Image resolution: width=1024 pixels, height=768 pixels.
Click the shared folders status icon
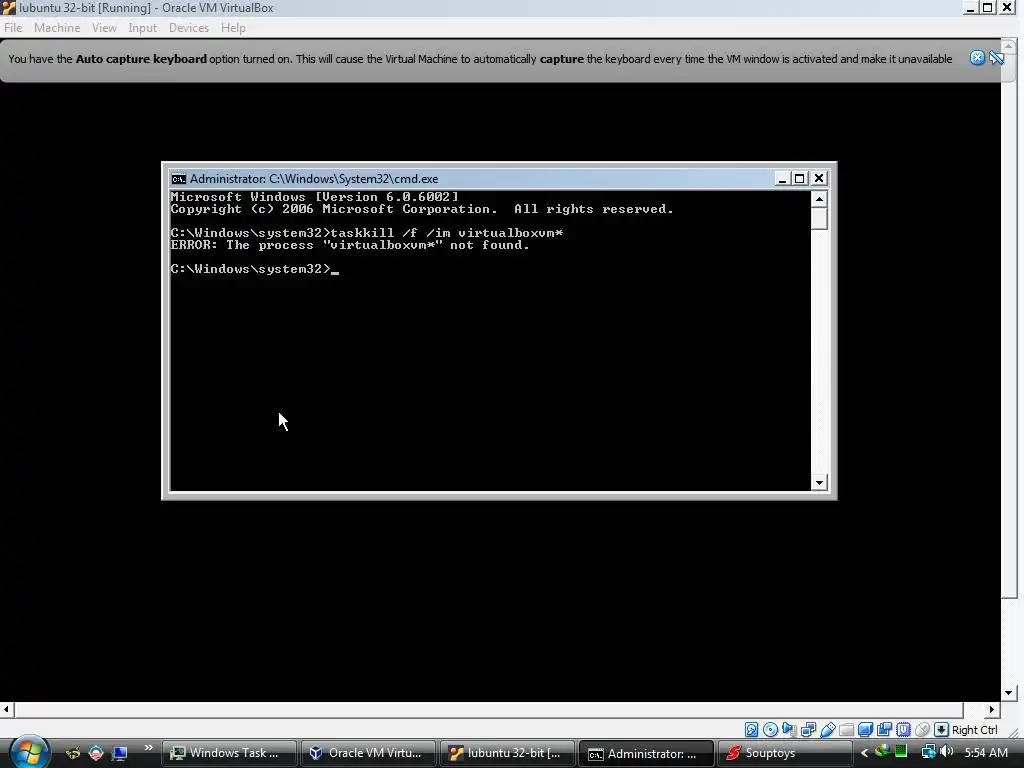click(846, 729)
